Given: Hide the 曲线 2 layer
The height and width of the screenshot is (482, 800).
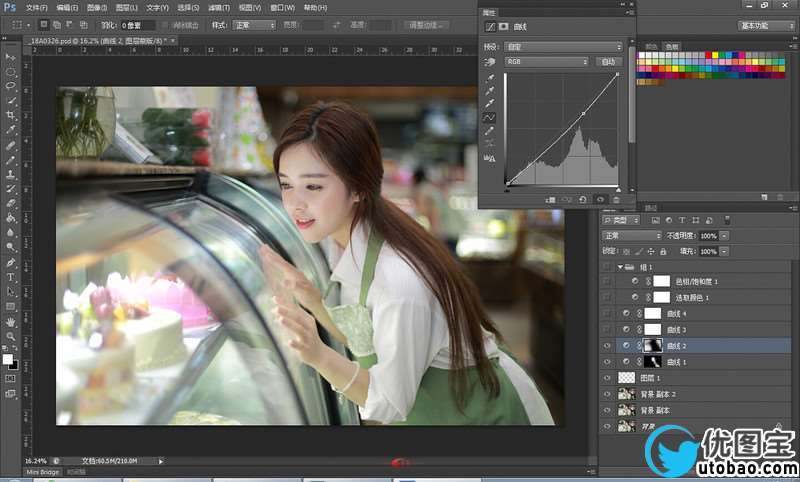Looking at the screenshot, I should click(x=608, y=345).
